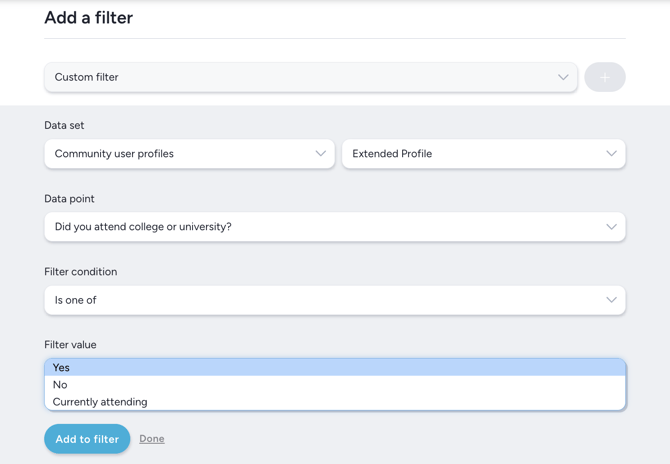This screenshot has width=670, height=464.
Task: Select 'No' in the Filter value list
Action: (x=61, y=385)
